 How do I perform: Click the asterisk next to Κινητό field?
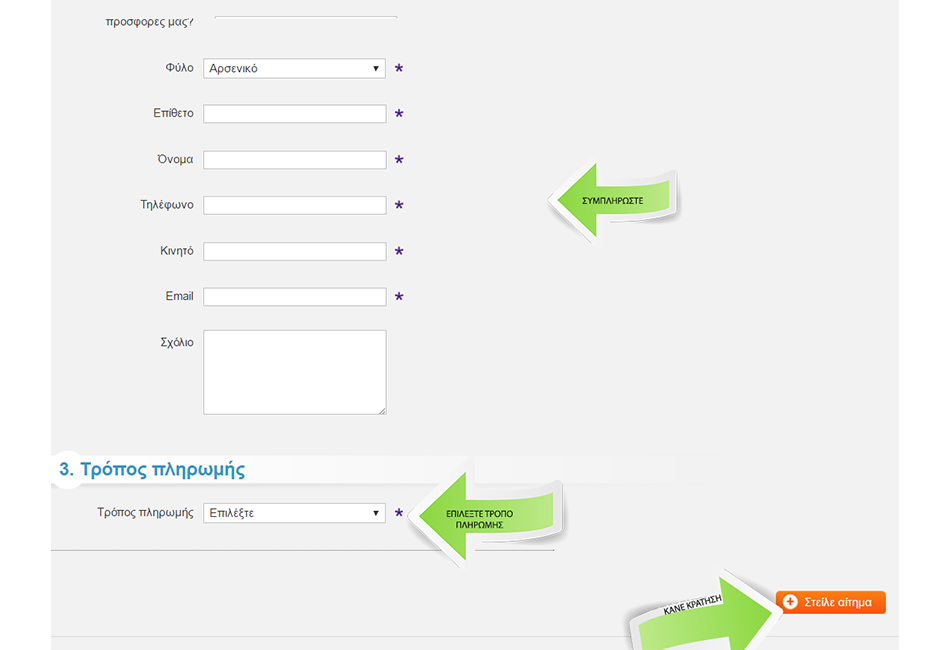pyautogui.click(x=399, y=251)
